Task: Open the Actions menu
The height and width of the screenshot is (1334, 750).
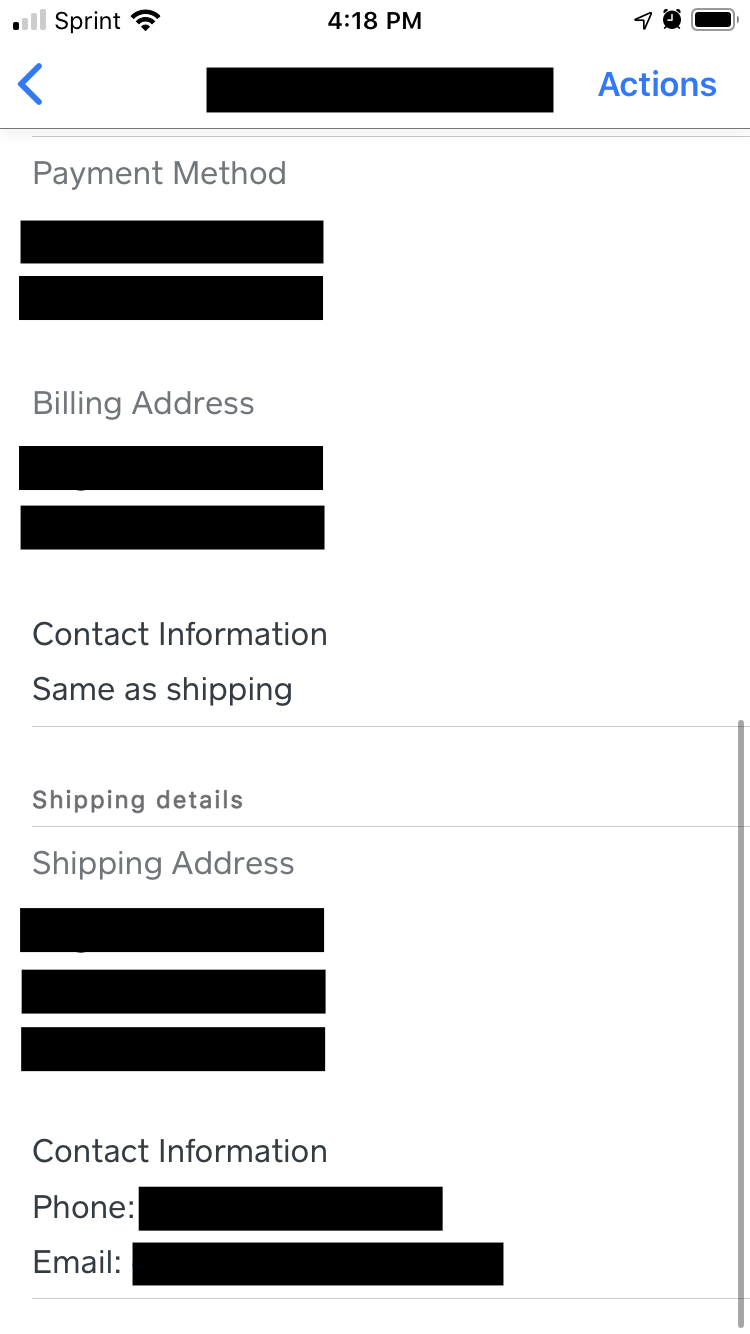Action: pyautogui.click(x=657, y=85)
